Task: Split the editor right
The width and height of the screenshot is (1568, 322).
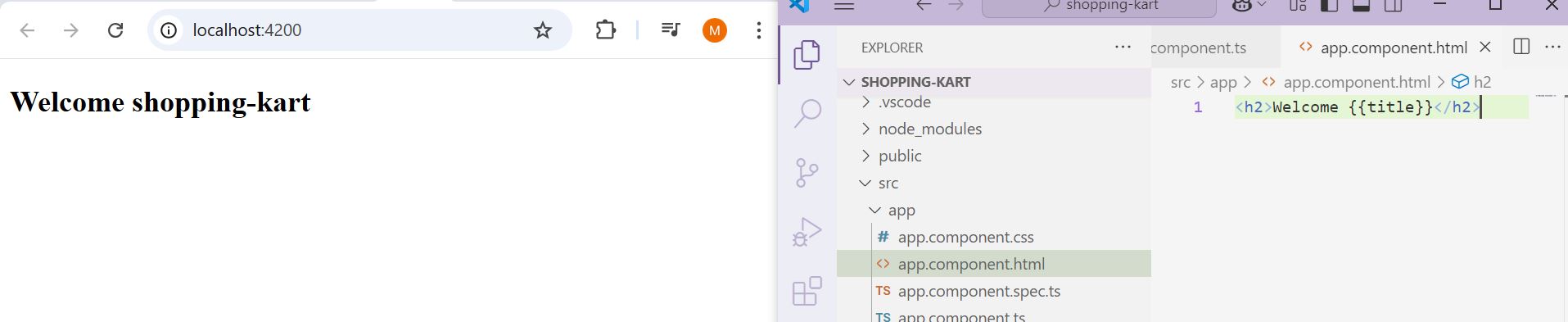Action: [1521, 47]
